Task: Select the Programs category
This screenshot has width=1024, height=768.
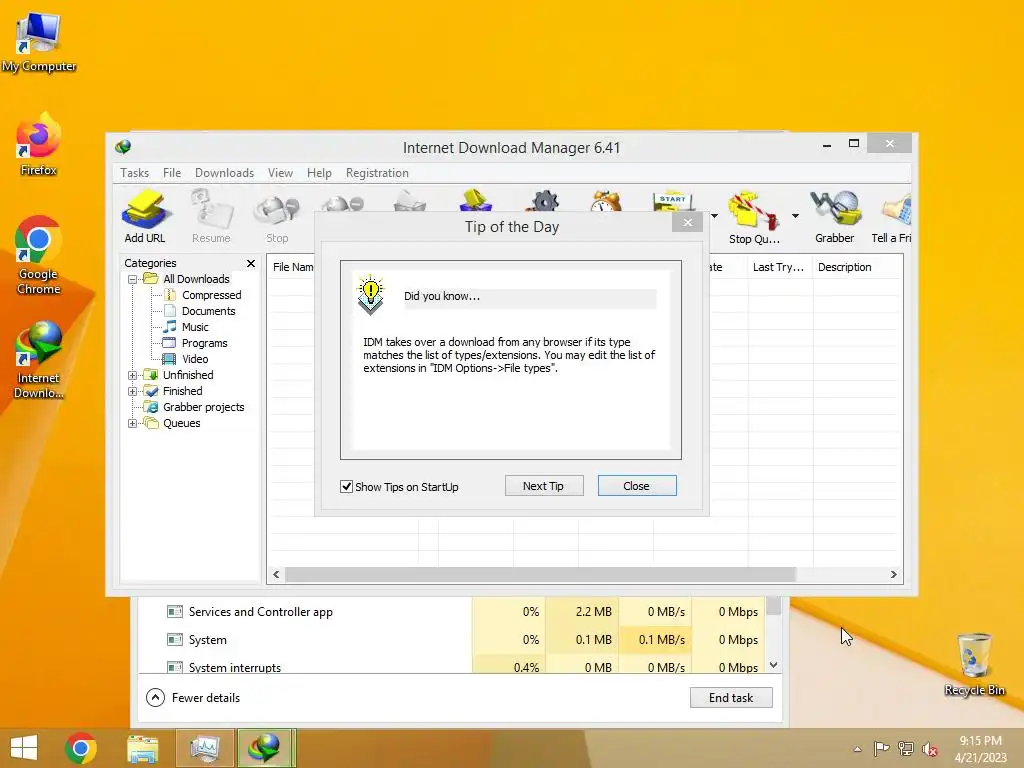Action: point(204,343)
